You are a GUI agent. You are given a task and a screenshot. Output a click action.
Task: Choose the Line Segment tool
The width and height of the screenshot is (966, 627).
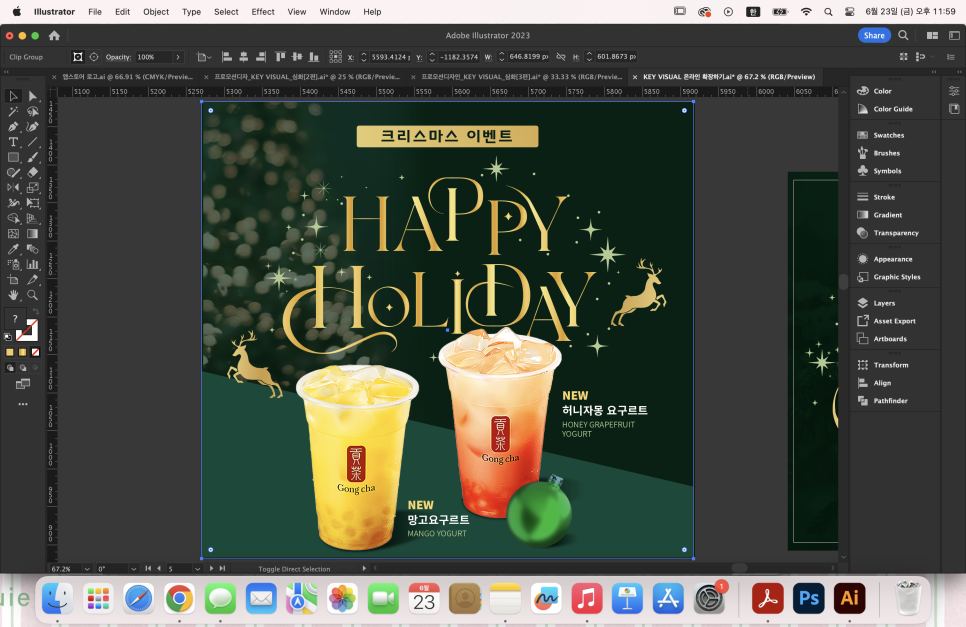(x=33, y=142)
